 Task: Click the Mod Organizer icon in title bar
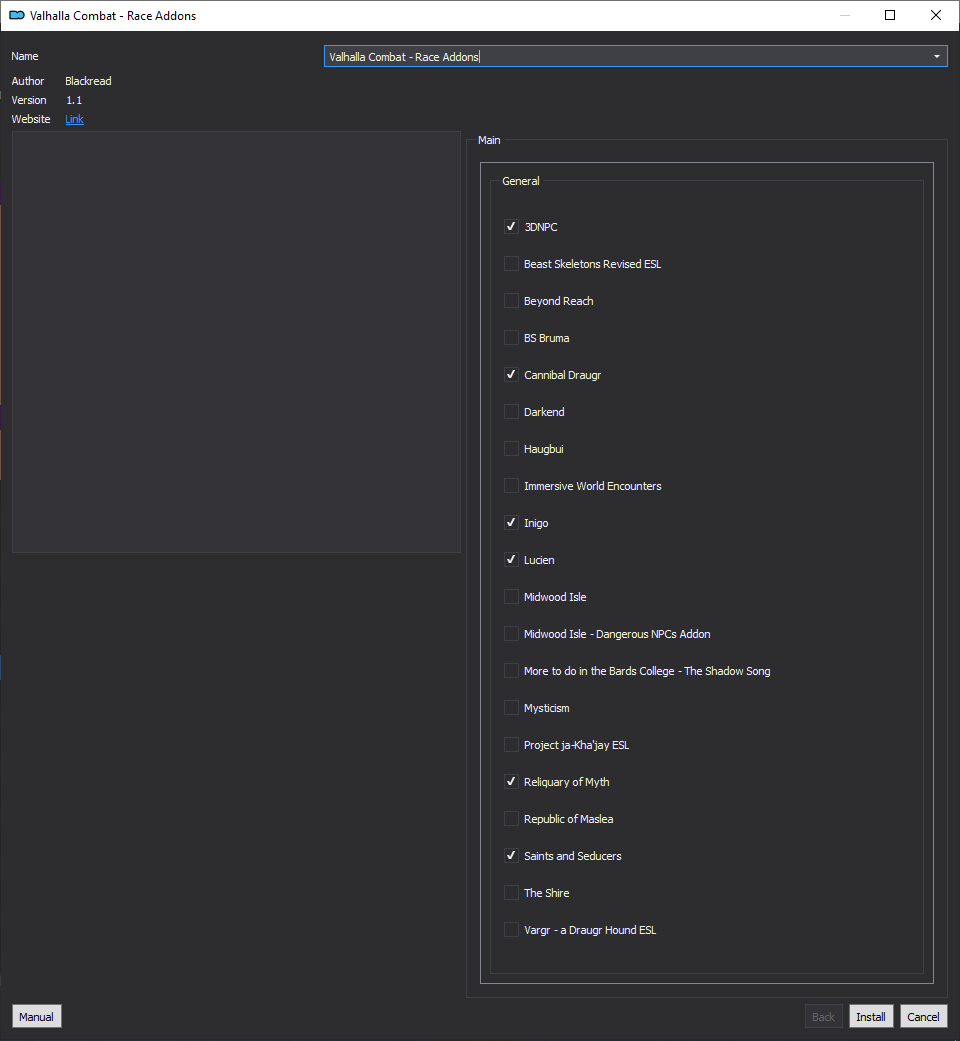(x=17, y=15)
